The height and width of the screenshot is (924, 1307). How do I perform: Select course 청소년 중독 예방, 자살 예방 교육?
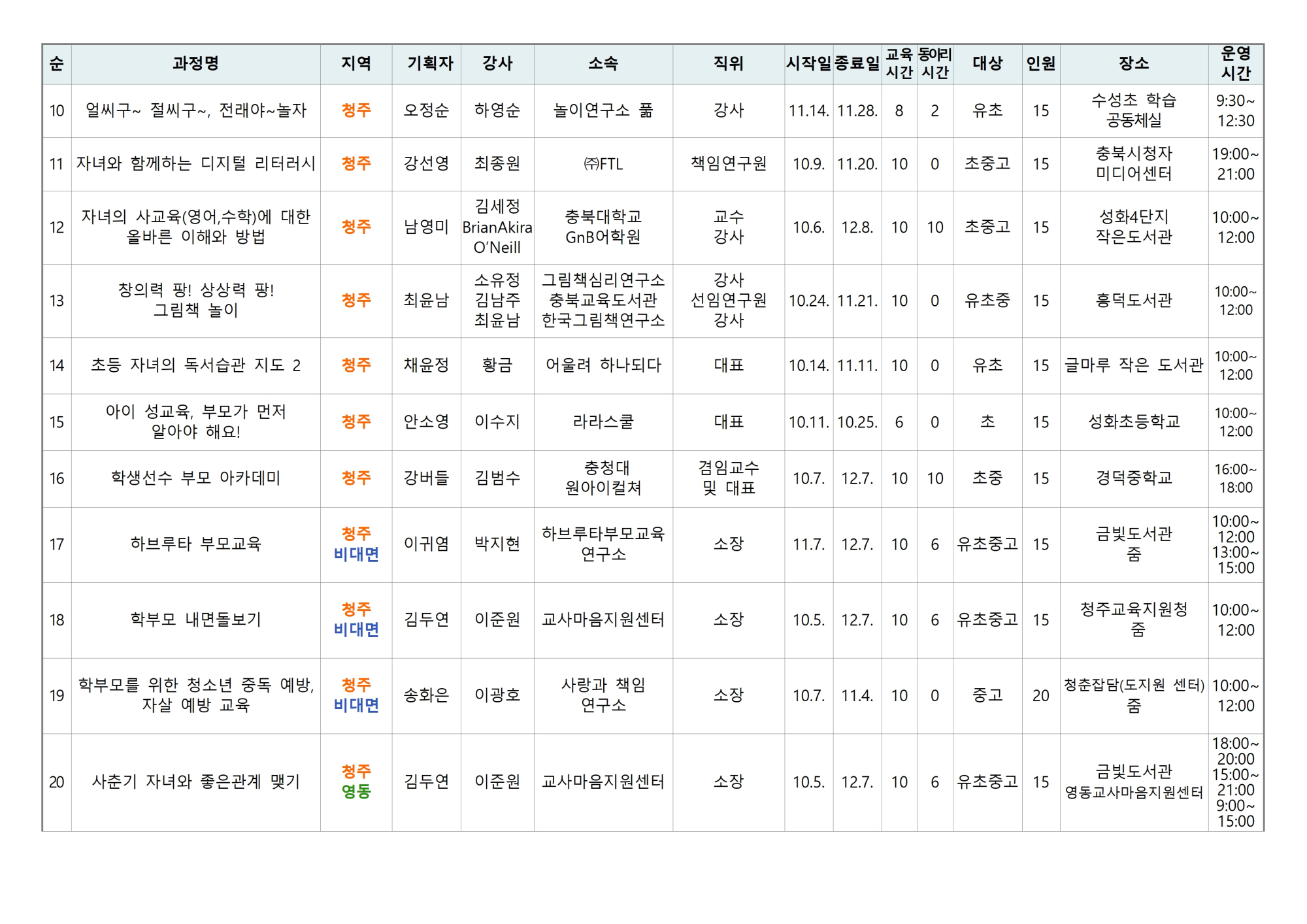(x=195, y=695)
